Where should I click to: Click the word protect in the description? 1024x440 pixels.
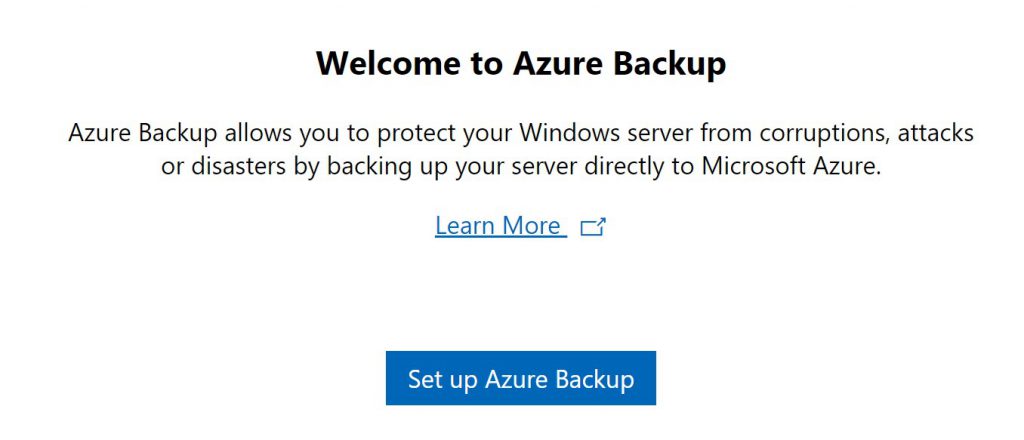(x=415, y=134)
